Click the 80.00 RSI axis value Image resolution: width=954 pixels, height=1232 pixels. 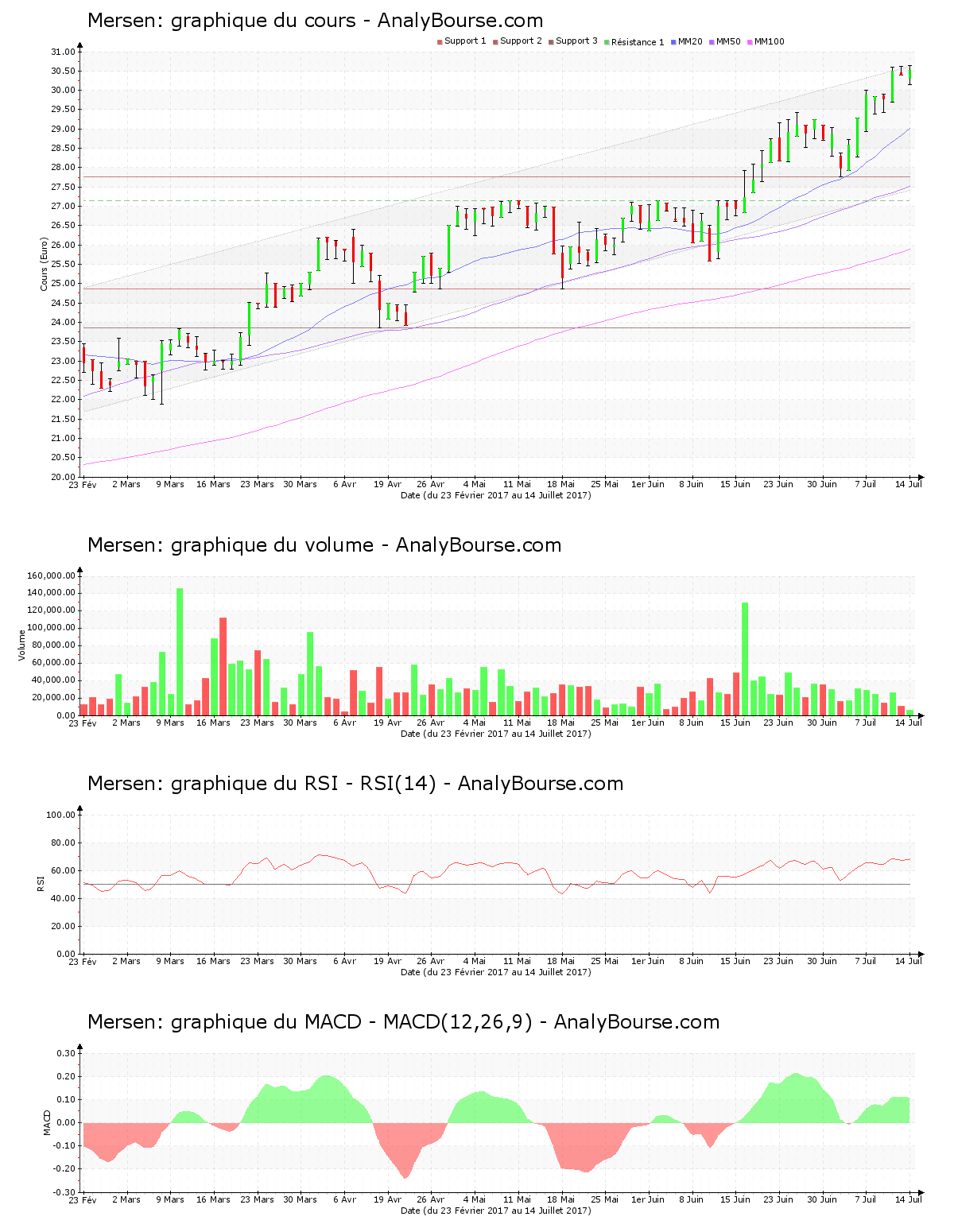[x=63, y=843]
